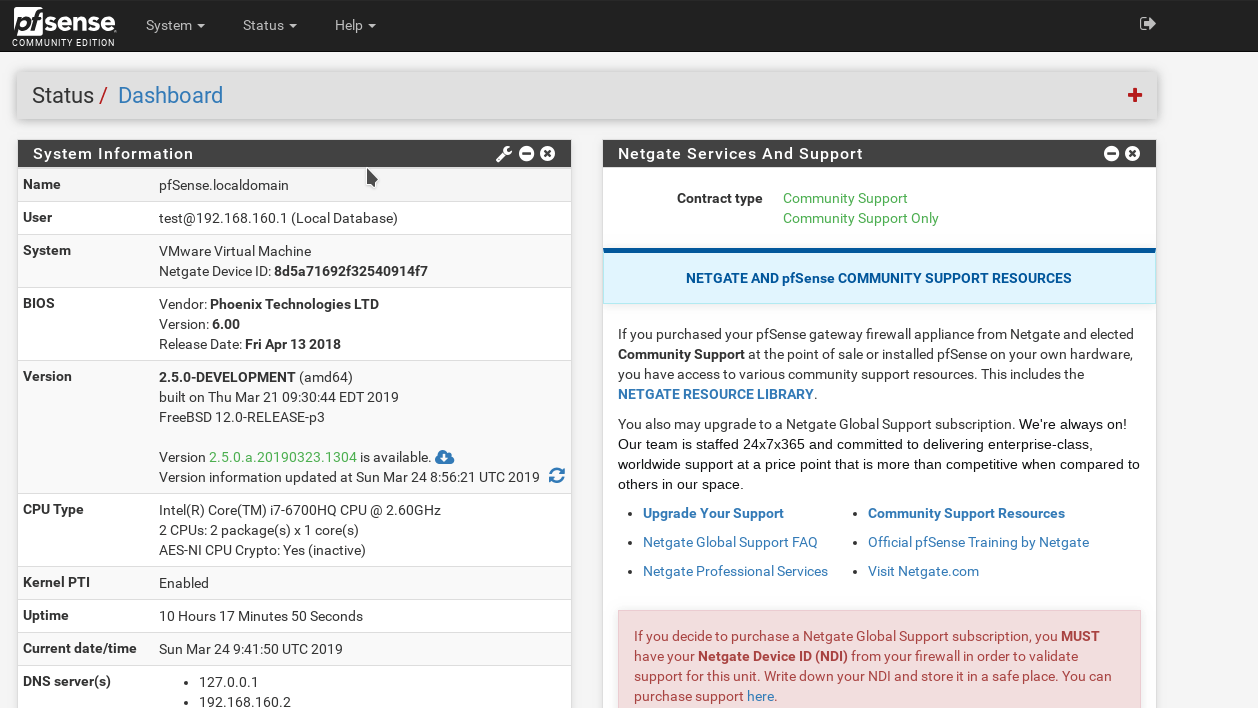Click the AES-NI CPU Crypto line

(x=262, y=550)
